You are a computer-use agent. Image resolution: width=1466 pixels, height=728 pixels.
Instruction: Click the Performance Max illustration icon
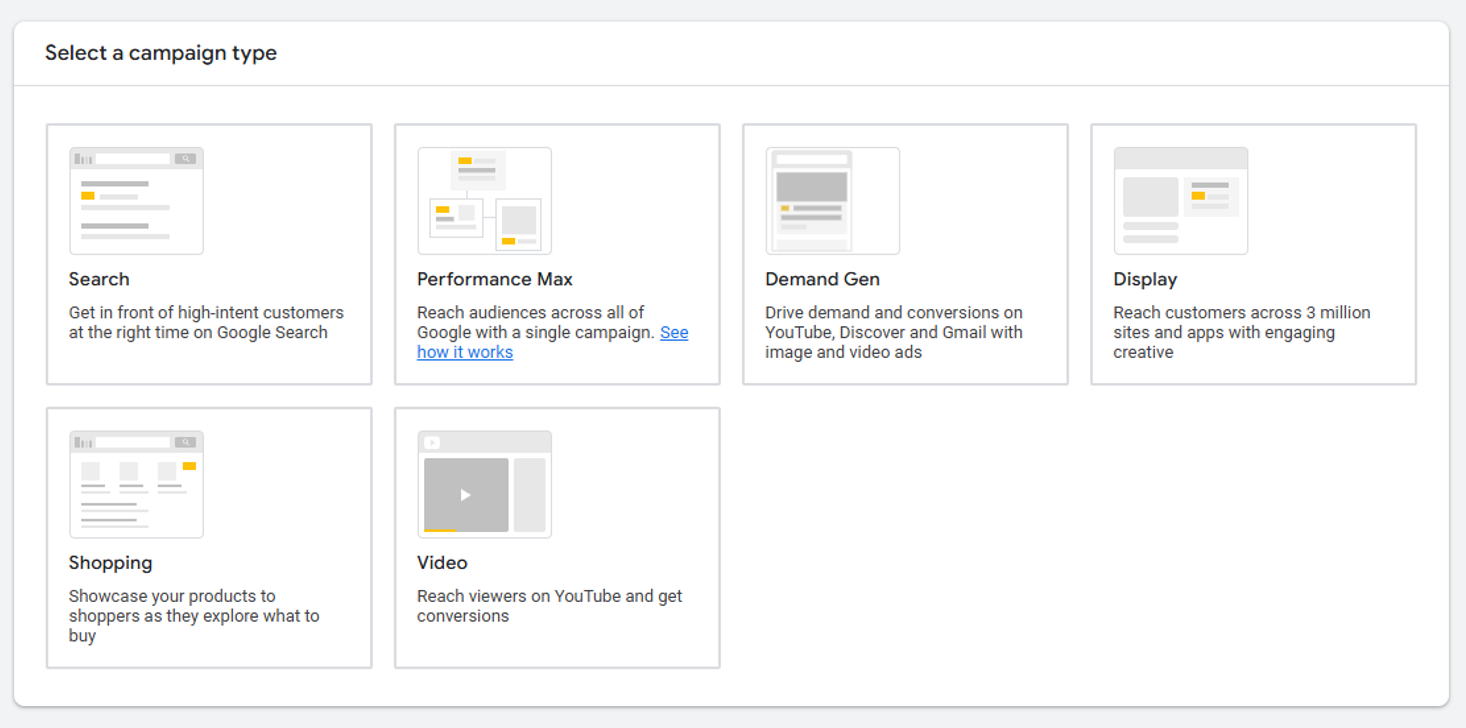484,201
